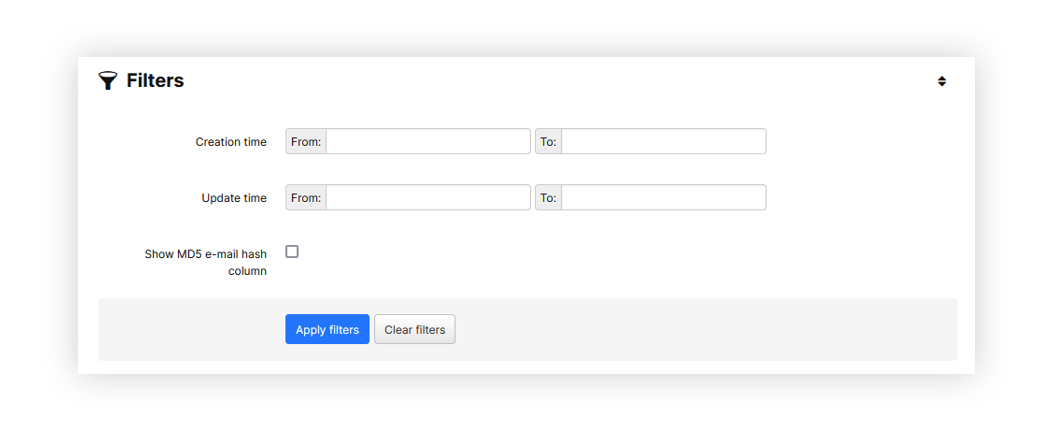
Task: Focus the Creation time To field
Action: click(663, 142)
